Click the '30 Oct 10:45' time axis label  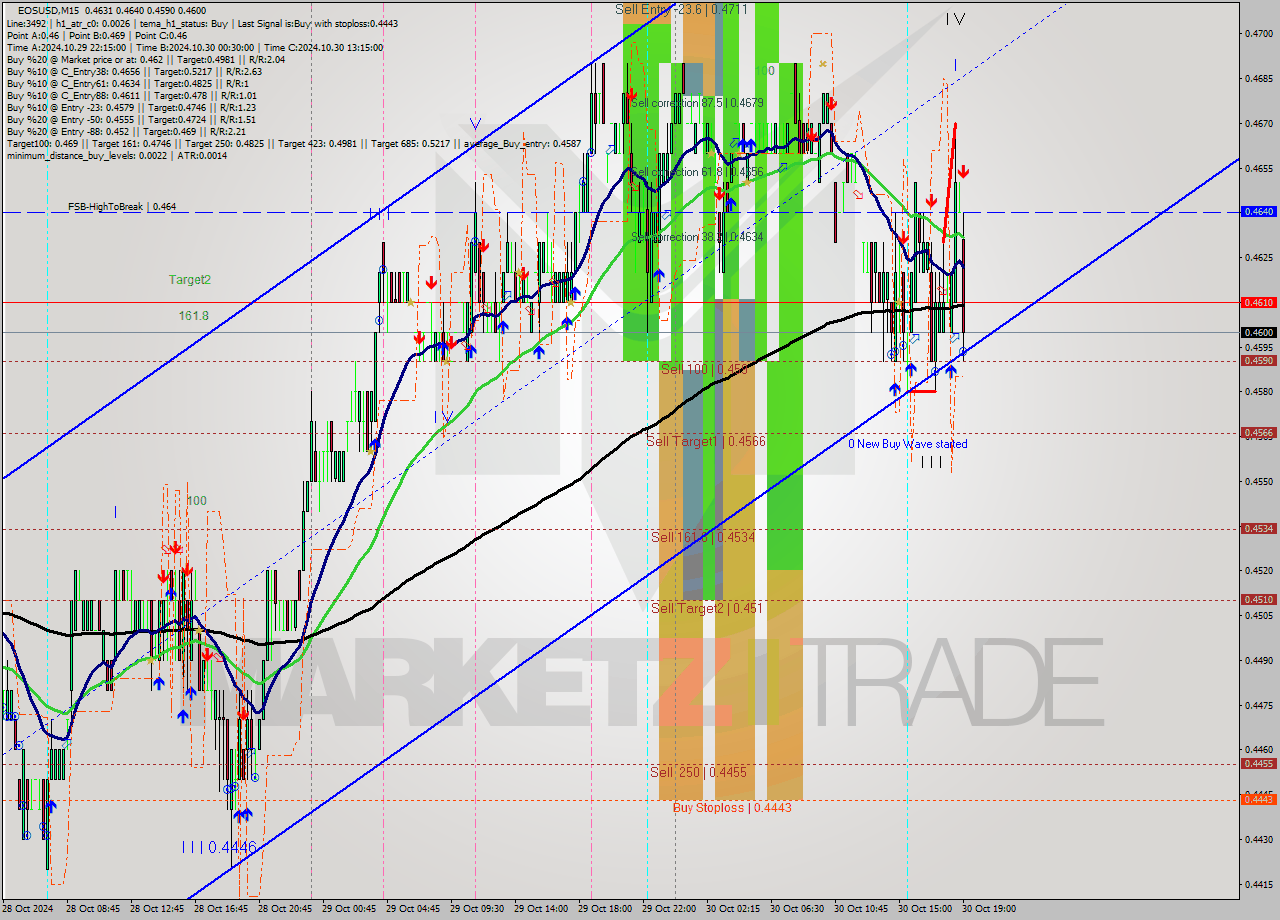(861, 909)
